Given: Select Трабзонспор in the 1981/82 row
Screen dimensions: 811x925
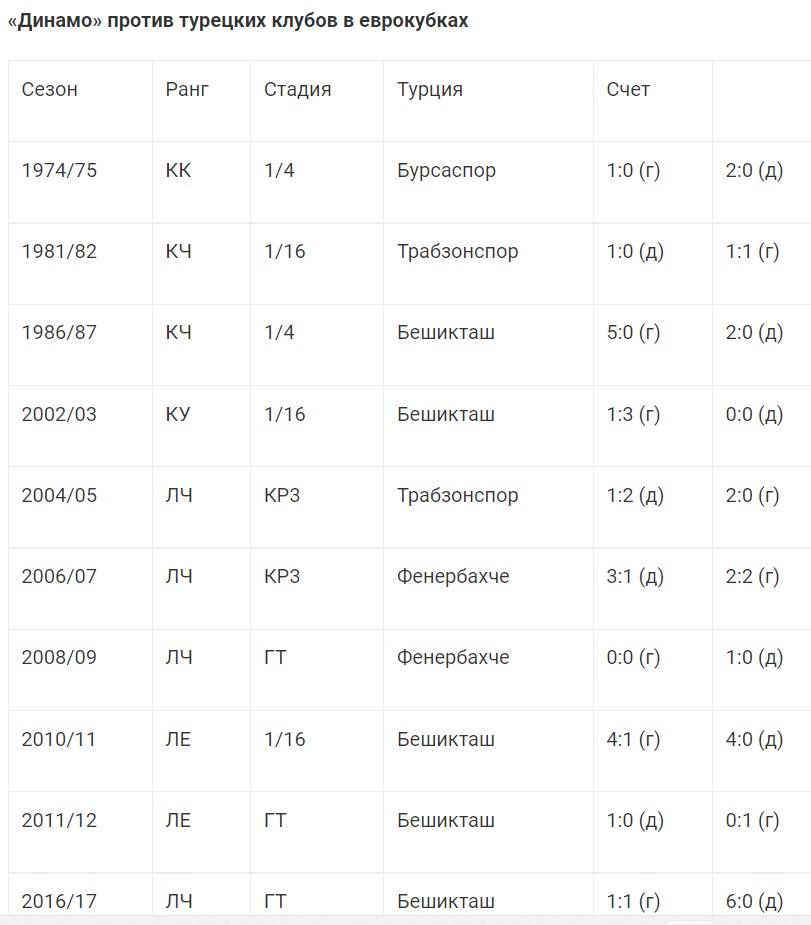Looking at the screenshot, I should click(457, 251).
